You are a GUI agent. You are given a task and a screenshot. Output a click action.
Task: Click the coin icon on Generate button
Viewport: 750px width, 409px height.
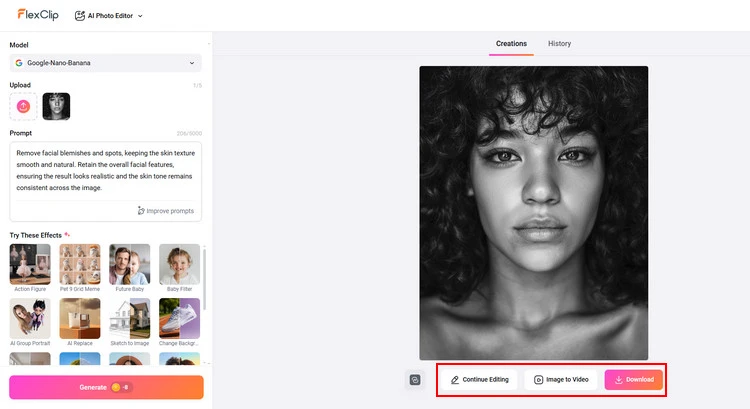pos(116,387)
